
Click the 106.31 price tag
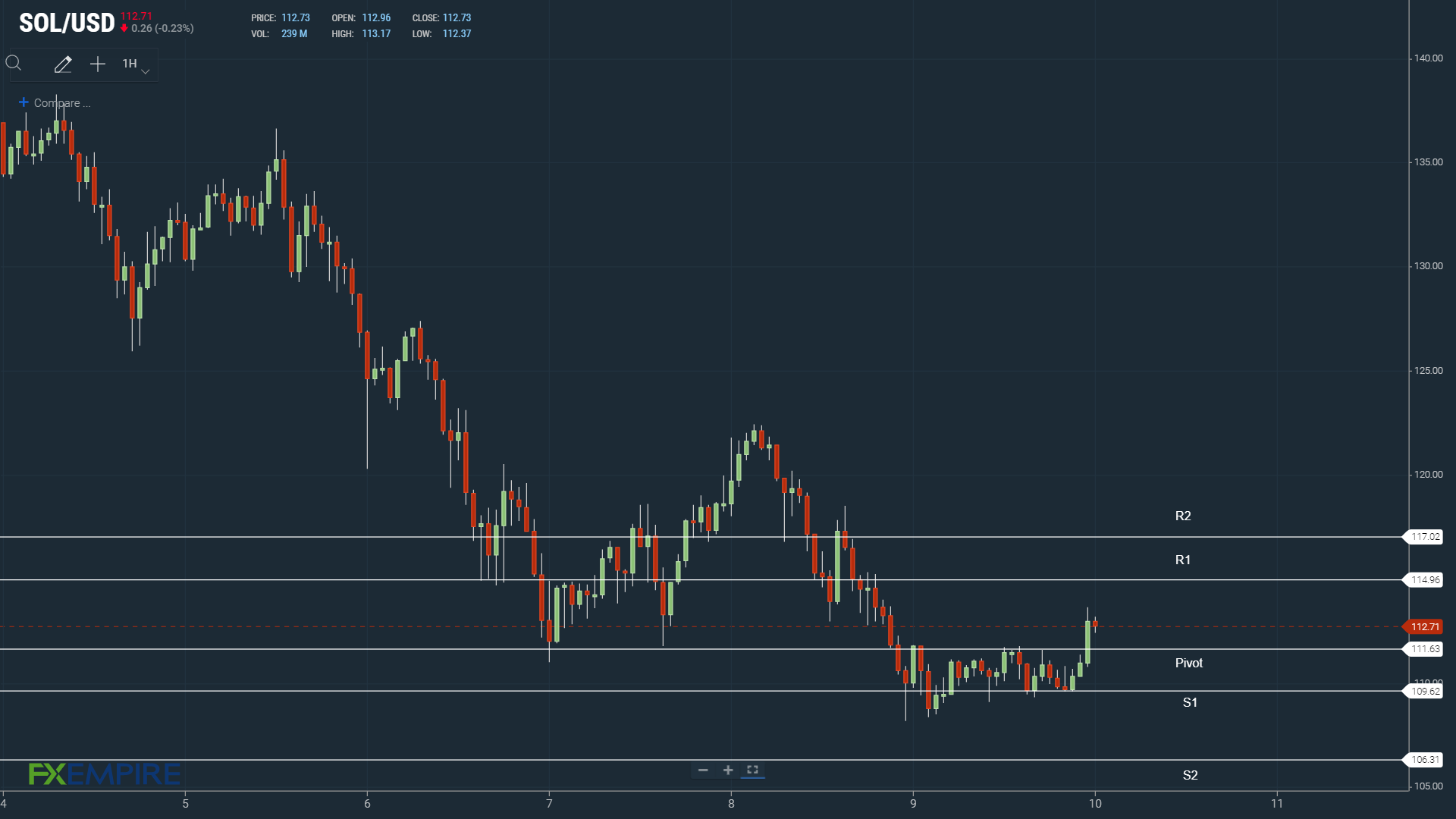(x=1423, y=760)
